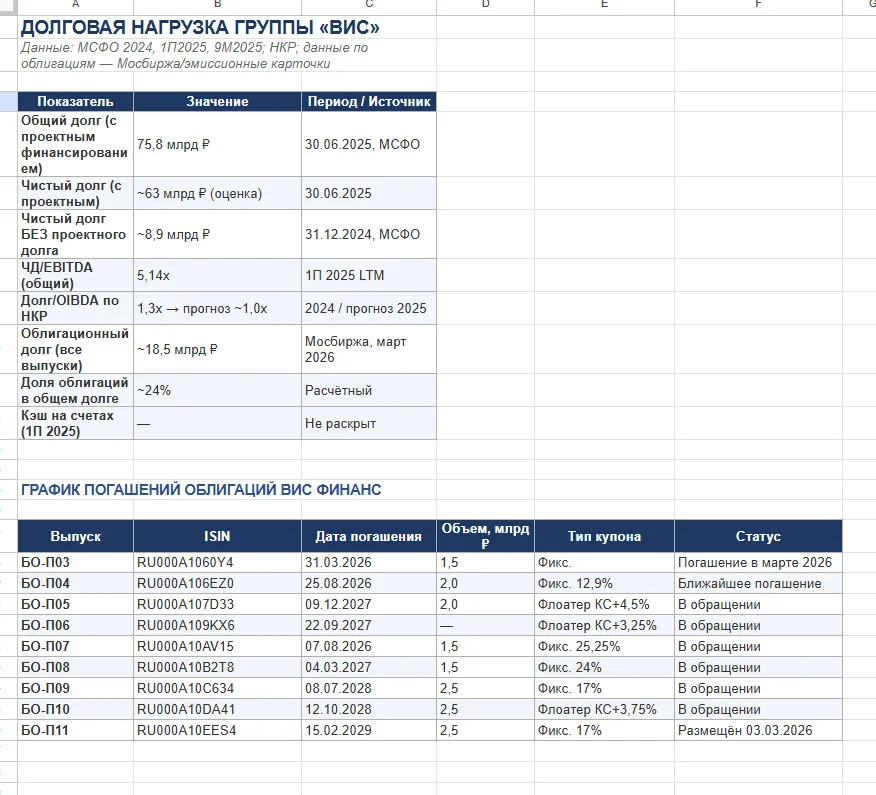This screenshot has height=795, width=876.
Task: Select the date cell «08.07.2028»
Action: (x=369, y=688)
